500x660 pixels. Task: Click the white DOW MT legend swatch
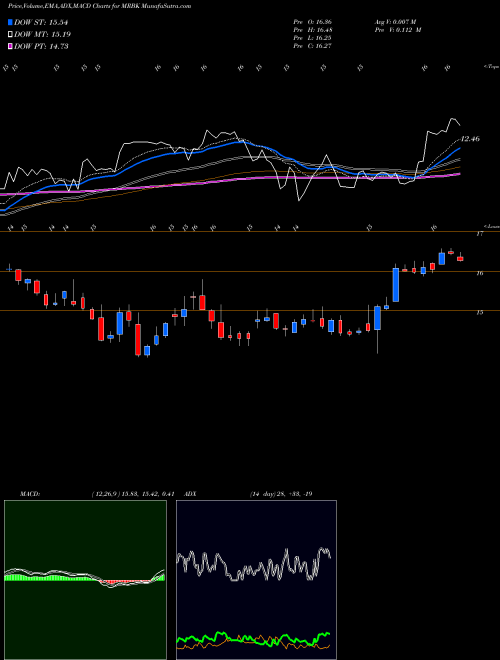click(10, 35)
